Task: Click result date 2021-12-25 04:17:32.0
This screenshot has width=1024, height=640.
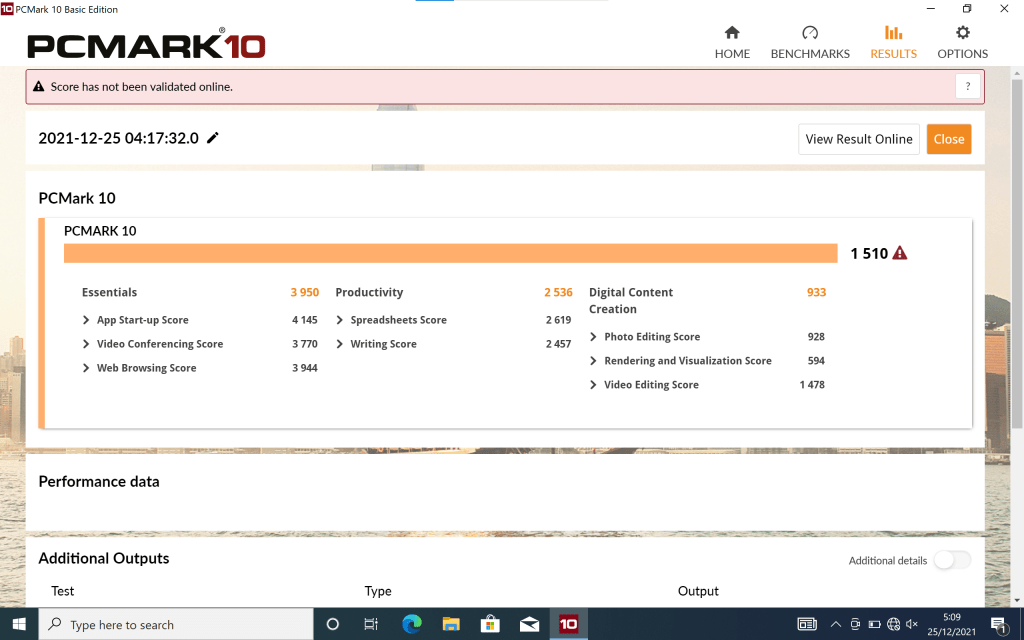Action: [x=118, y=138]
